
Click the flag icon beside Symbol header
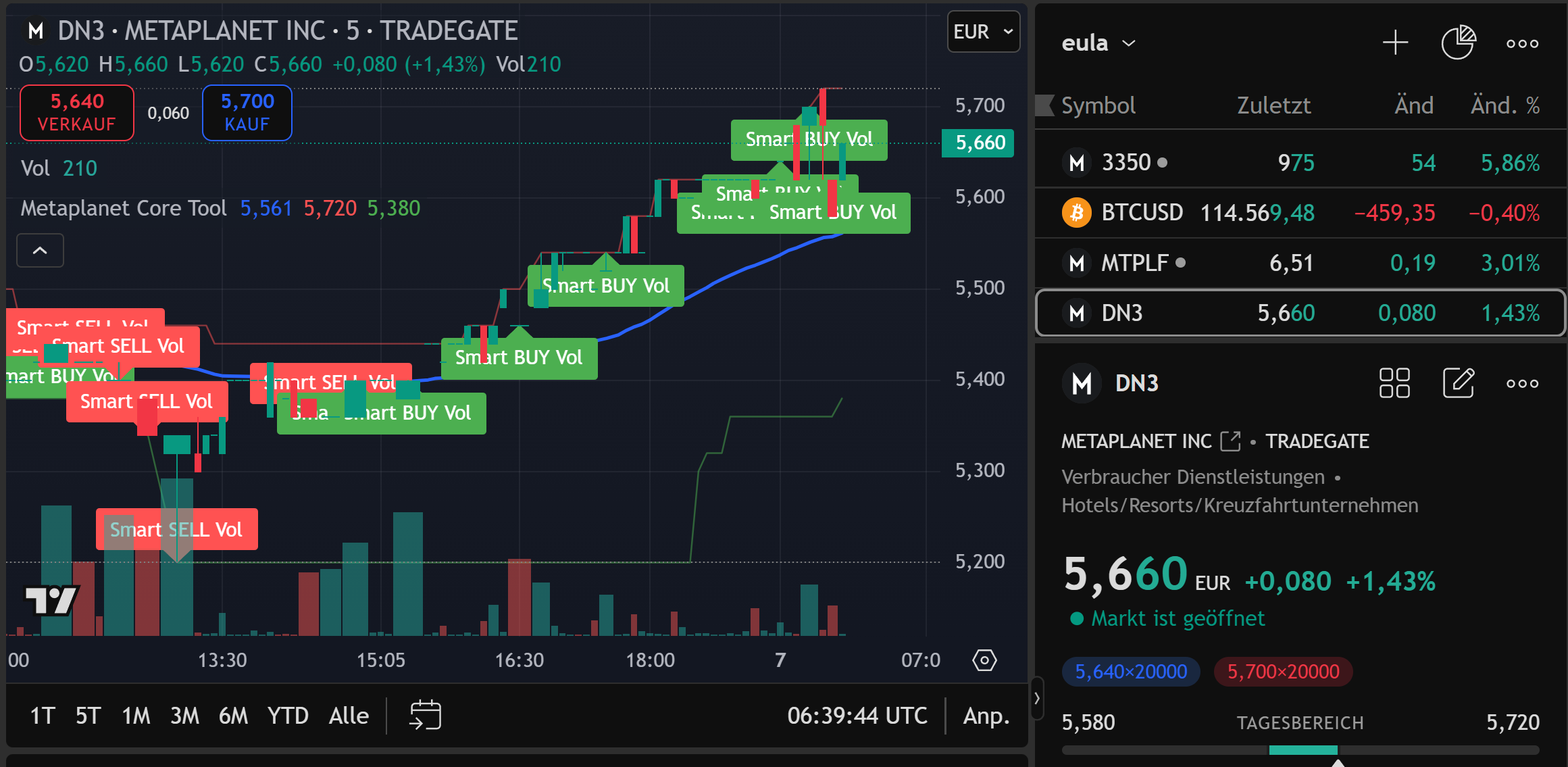click(x=1044, y=105)
